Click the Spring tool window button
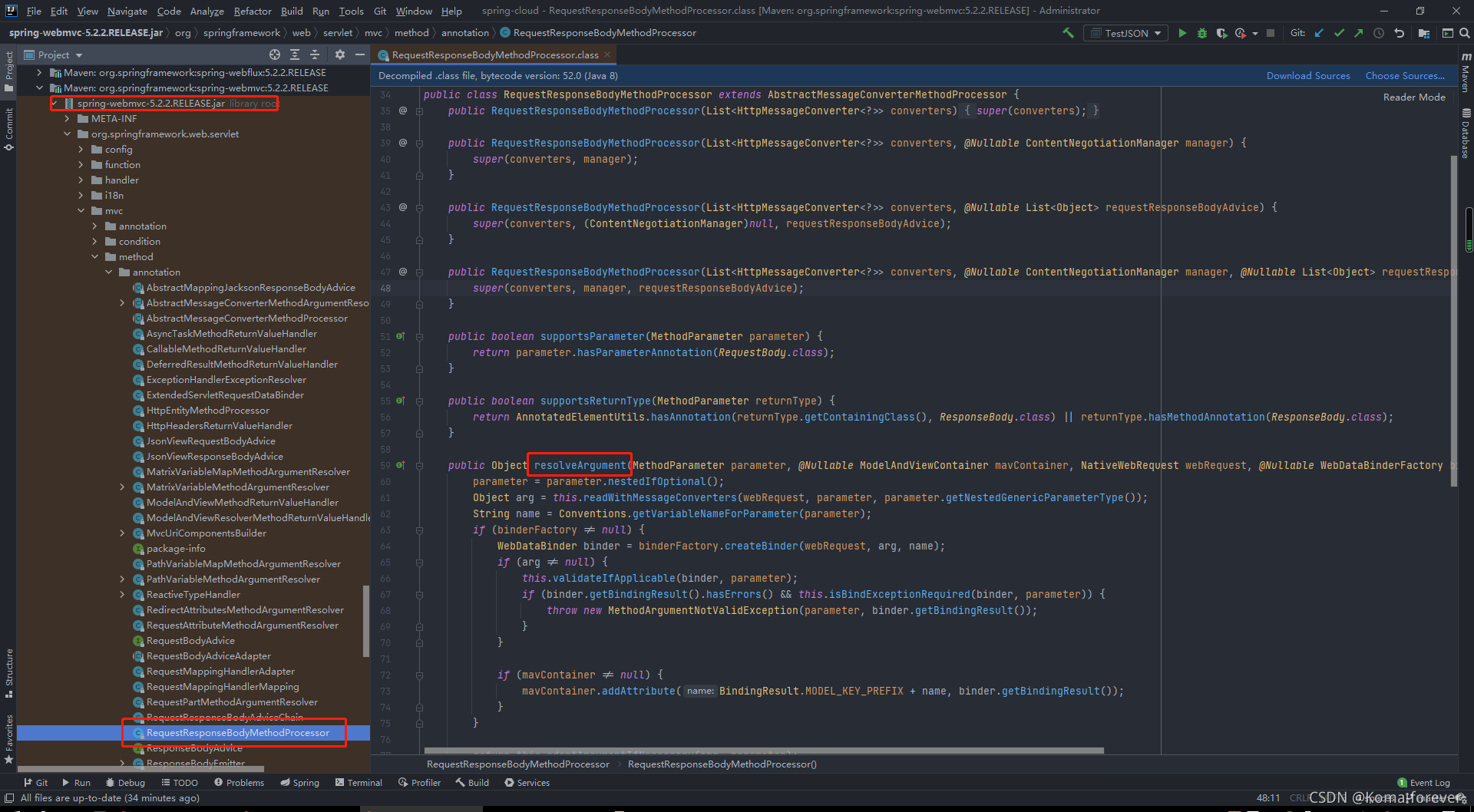This screenshot has width=1474, height=812. click(299, 783)
